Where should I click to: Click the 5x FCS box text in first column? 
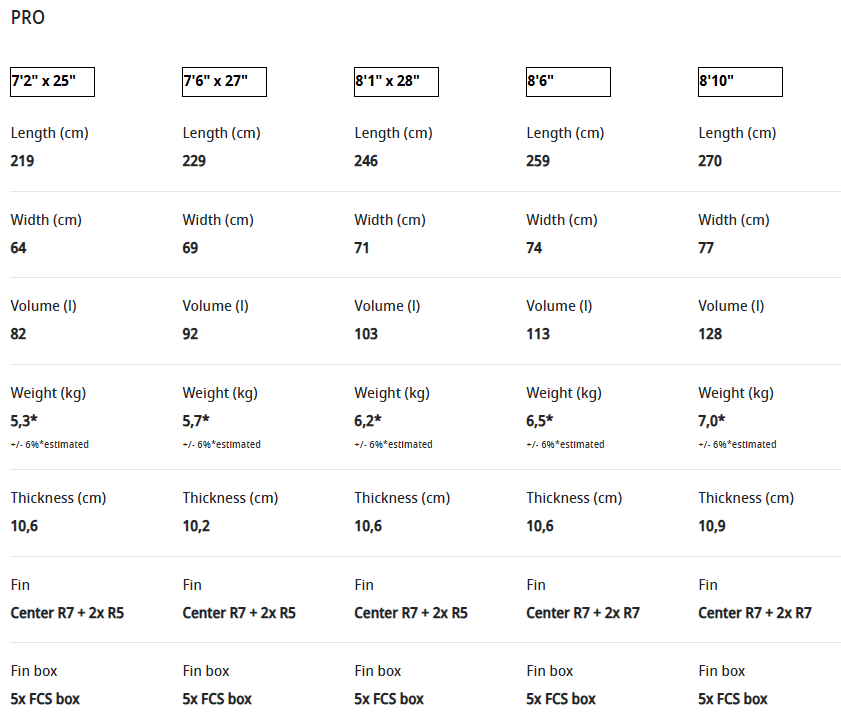(x=45, y=699)
